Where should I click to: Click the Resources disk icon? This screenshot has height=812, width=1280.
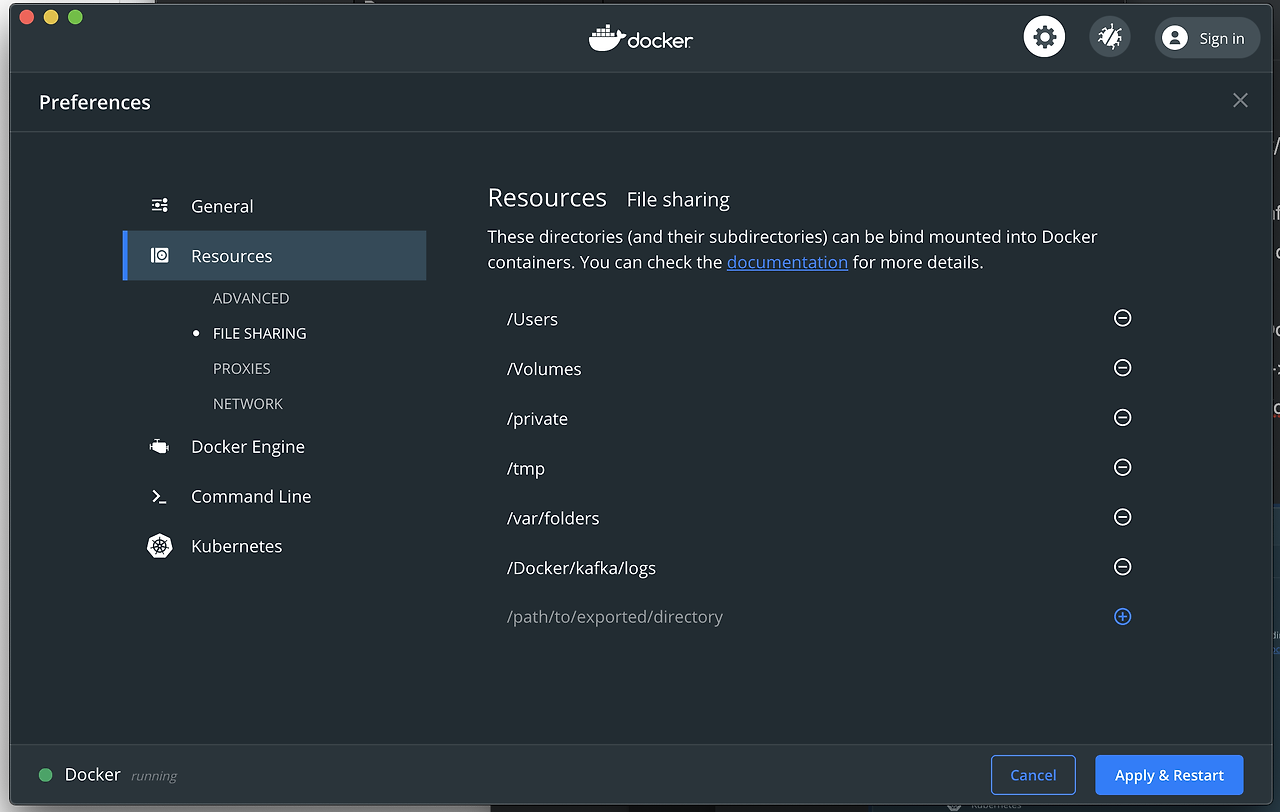pos(160,256)
